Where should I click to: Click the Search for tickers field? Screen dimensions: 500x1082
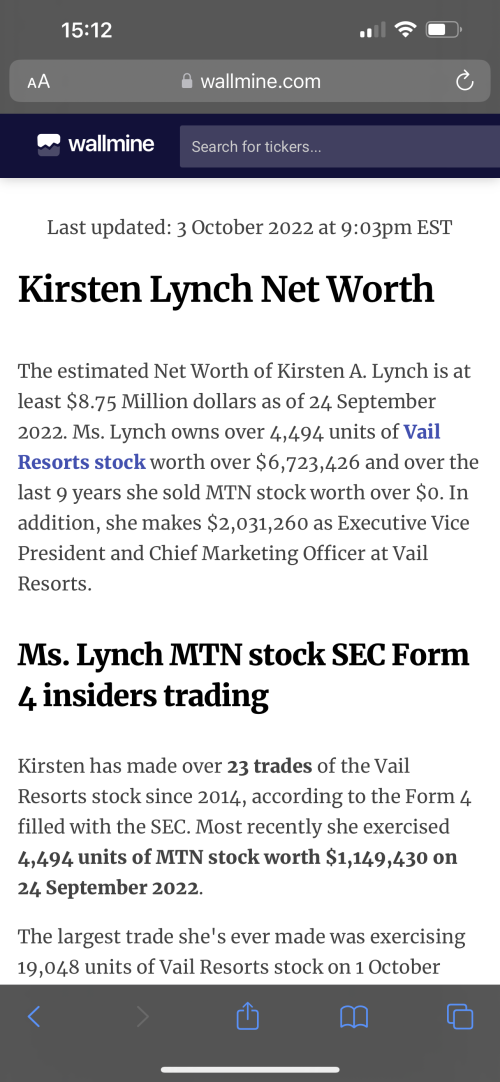[340, 146]
